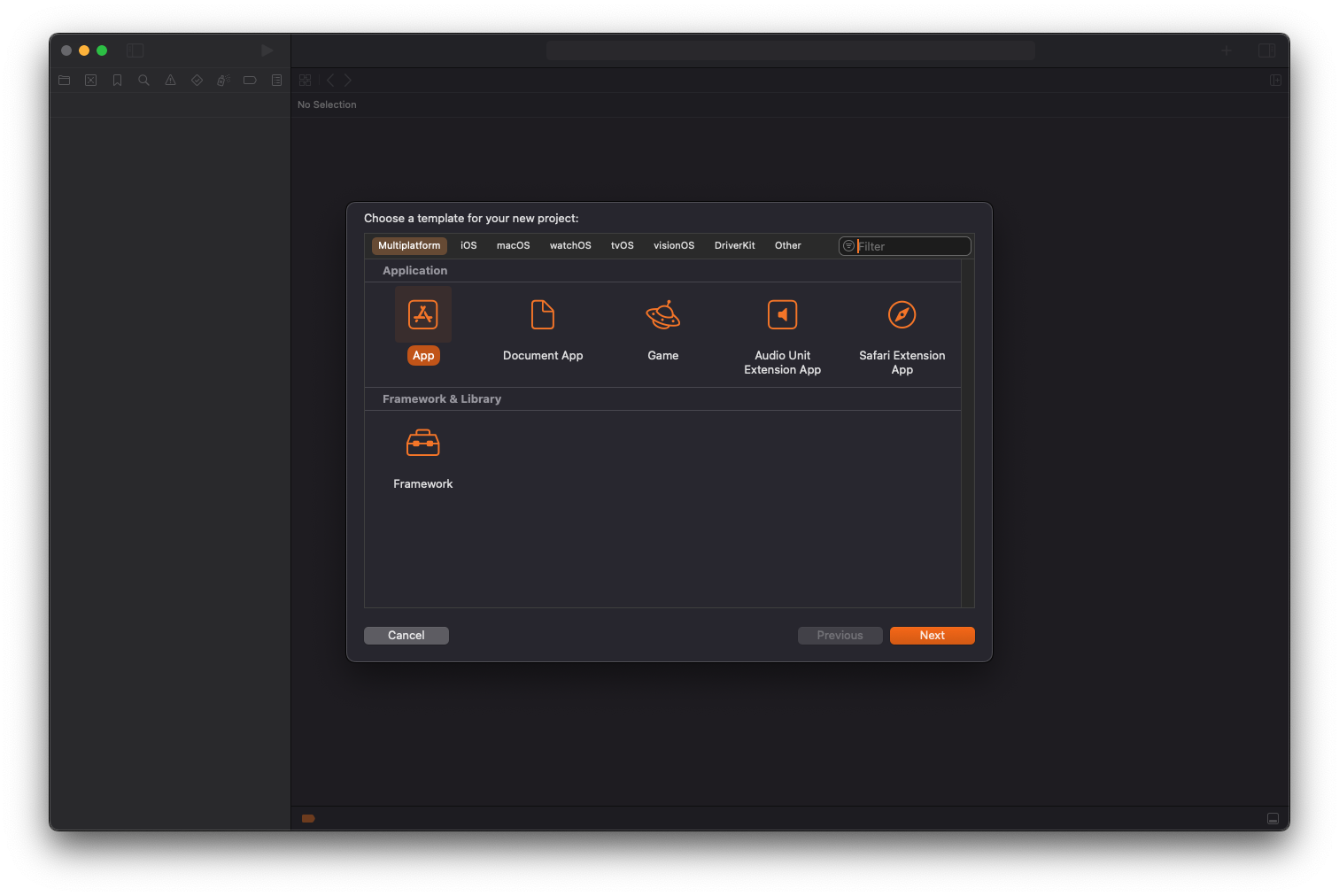Select the App template icon
The width and height of the screenshot is (1339, 896).
click(x=423, y=314)
